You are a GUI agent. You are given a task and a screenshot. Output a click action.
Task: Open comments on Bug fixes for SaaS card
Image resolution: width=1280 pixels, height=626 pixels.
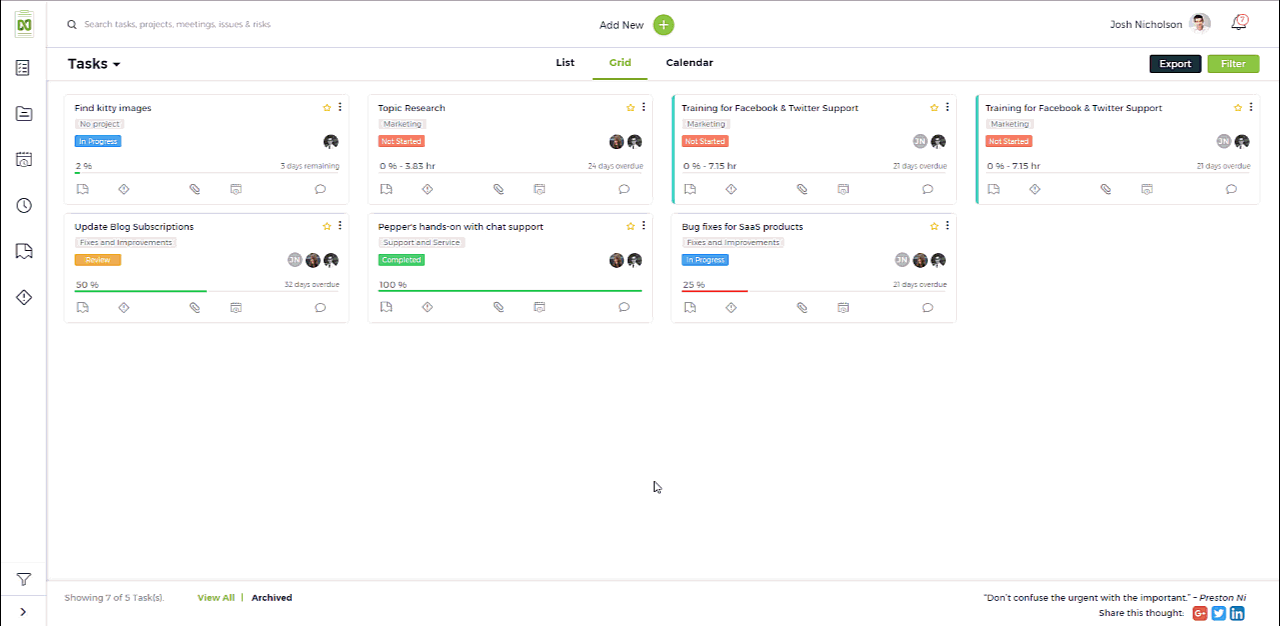coord(928,308)
